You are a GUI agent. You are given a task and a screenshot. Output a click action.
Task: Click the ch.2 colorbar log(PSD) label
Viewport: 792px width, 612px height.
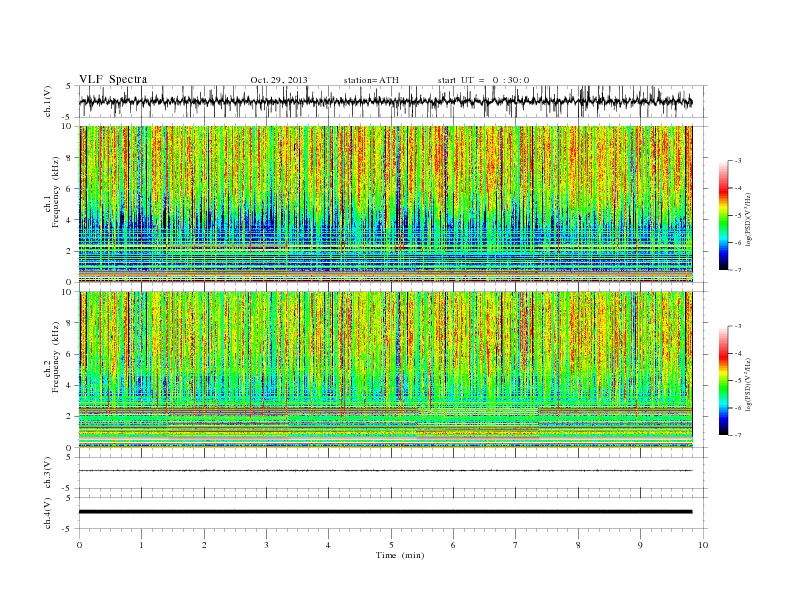748,383
